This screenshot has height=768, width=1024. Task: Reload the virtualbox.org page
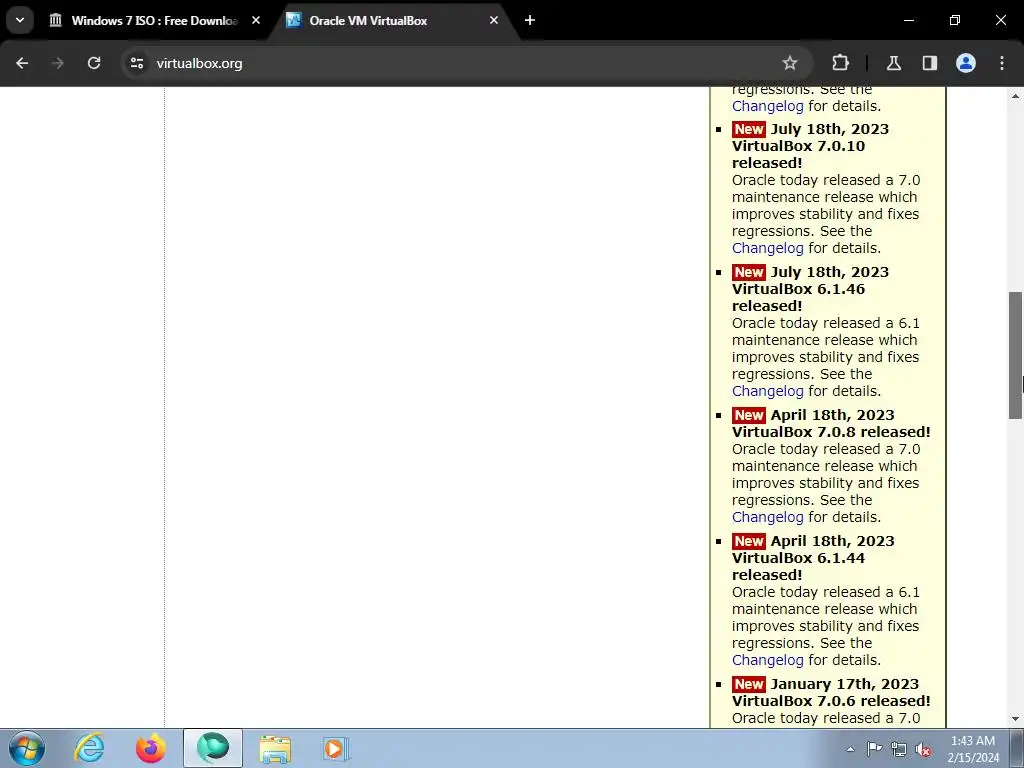tap(94, 63)
